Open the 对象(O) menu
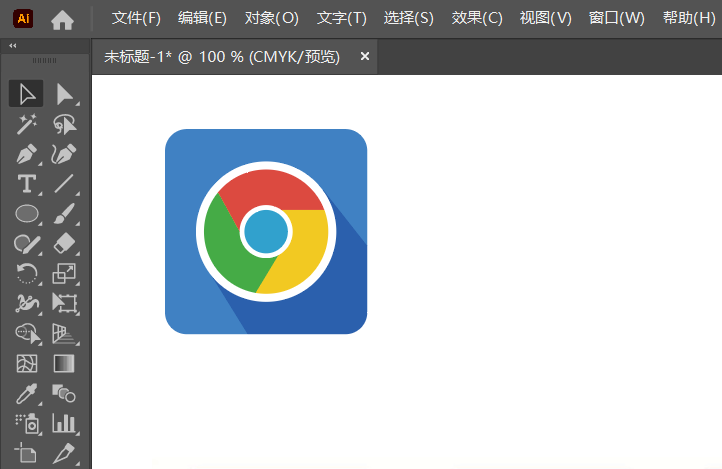 pyautogui.click(x=272, y=18)
